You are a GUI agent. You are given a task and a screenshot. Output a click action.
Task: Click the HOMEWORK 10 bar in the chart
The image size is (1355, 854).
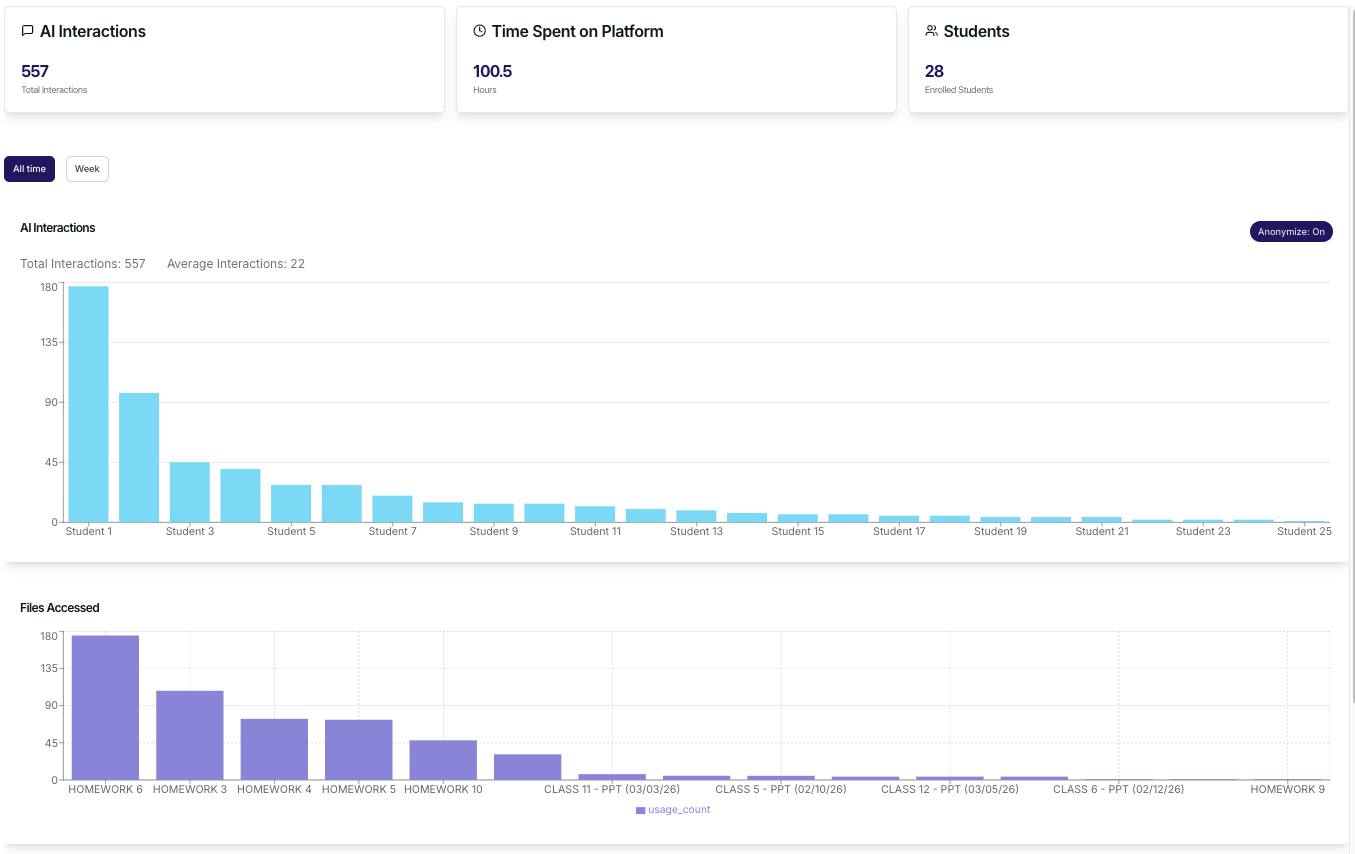pyautogui.click(x=443, y=760)
